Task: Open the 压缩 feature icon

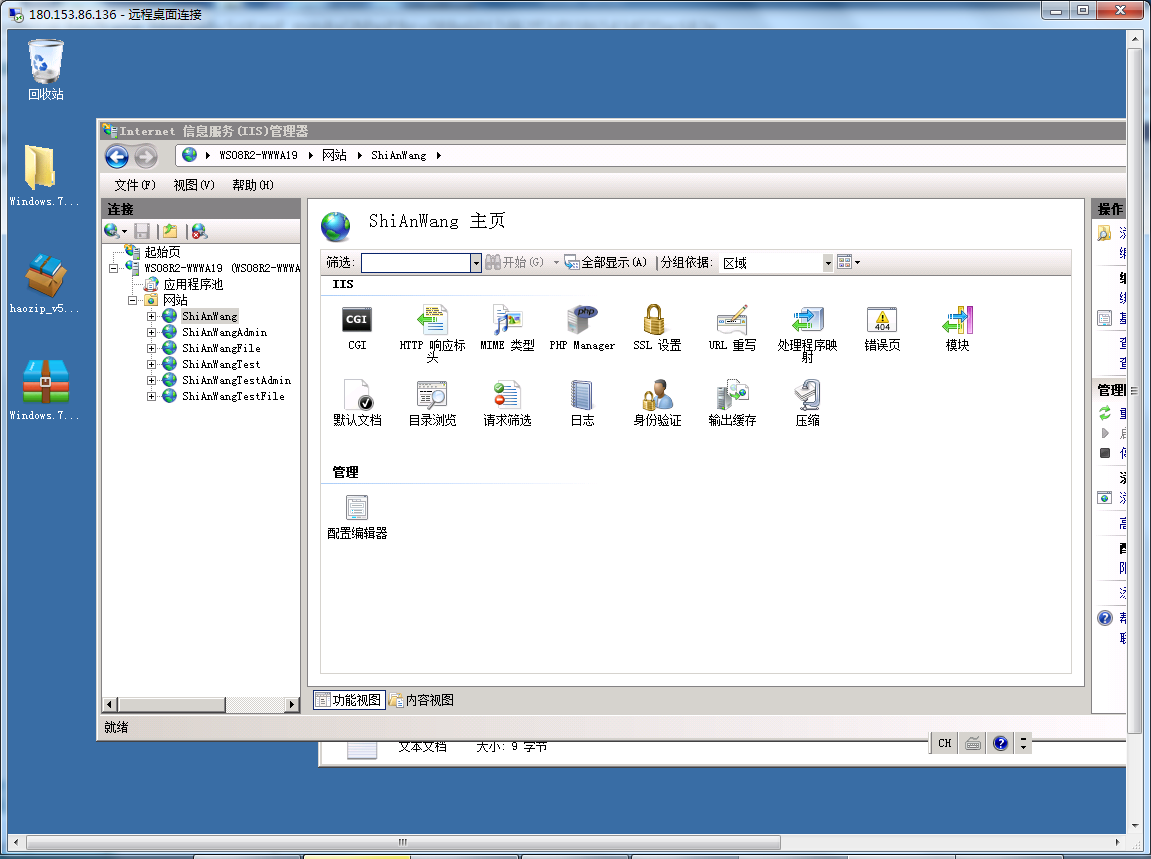Action: tap(807, 402)
